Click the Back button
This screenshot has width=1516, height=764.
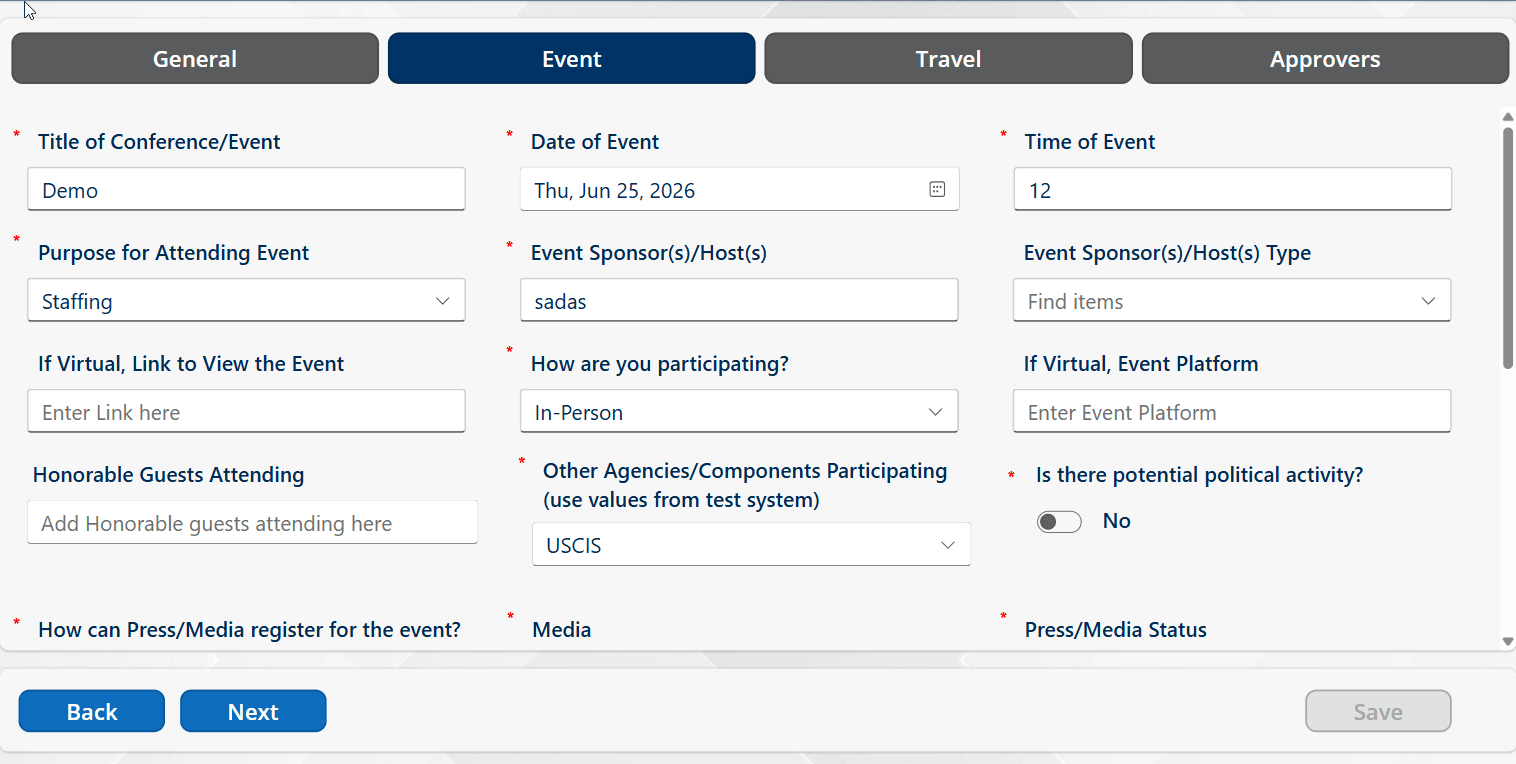(92, 711)
